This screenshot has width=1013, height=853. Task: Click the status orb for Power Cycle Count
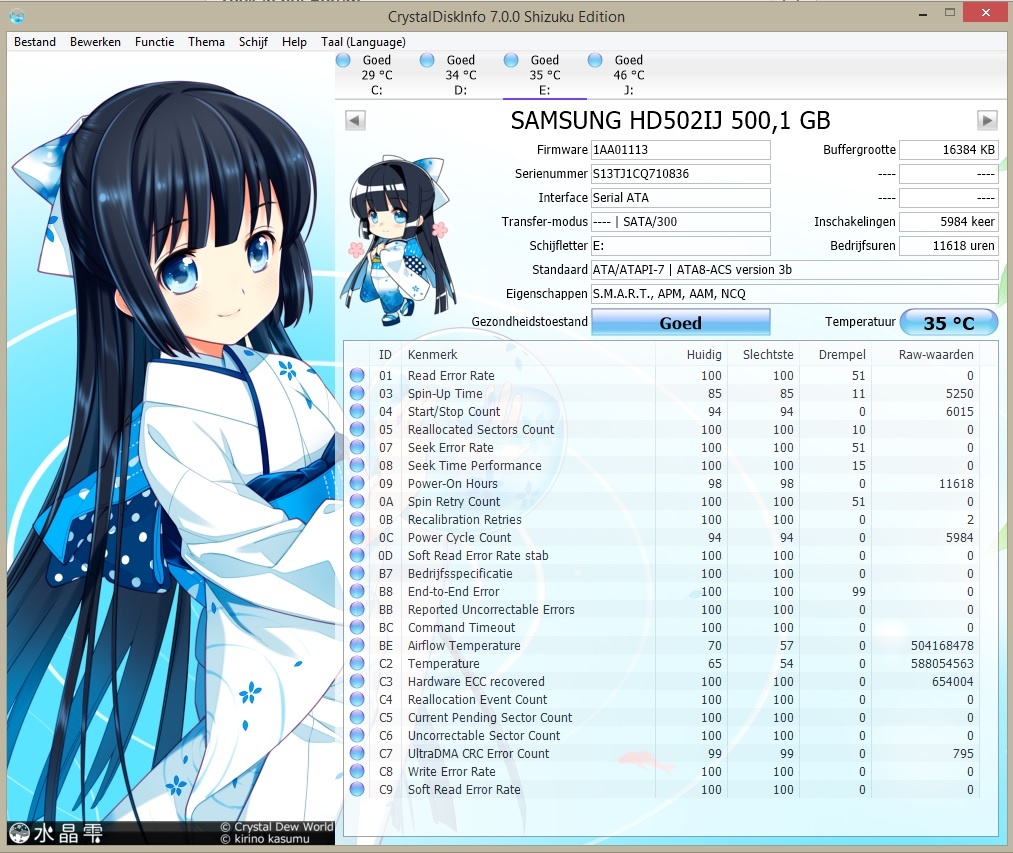click(357, 538)
